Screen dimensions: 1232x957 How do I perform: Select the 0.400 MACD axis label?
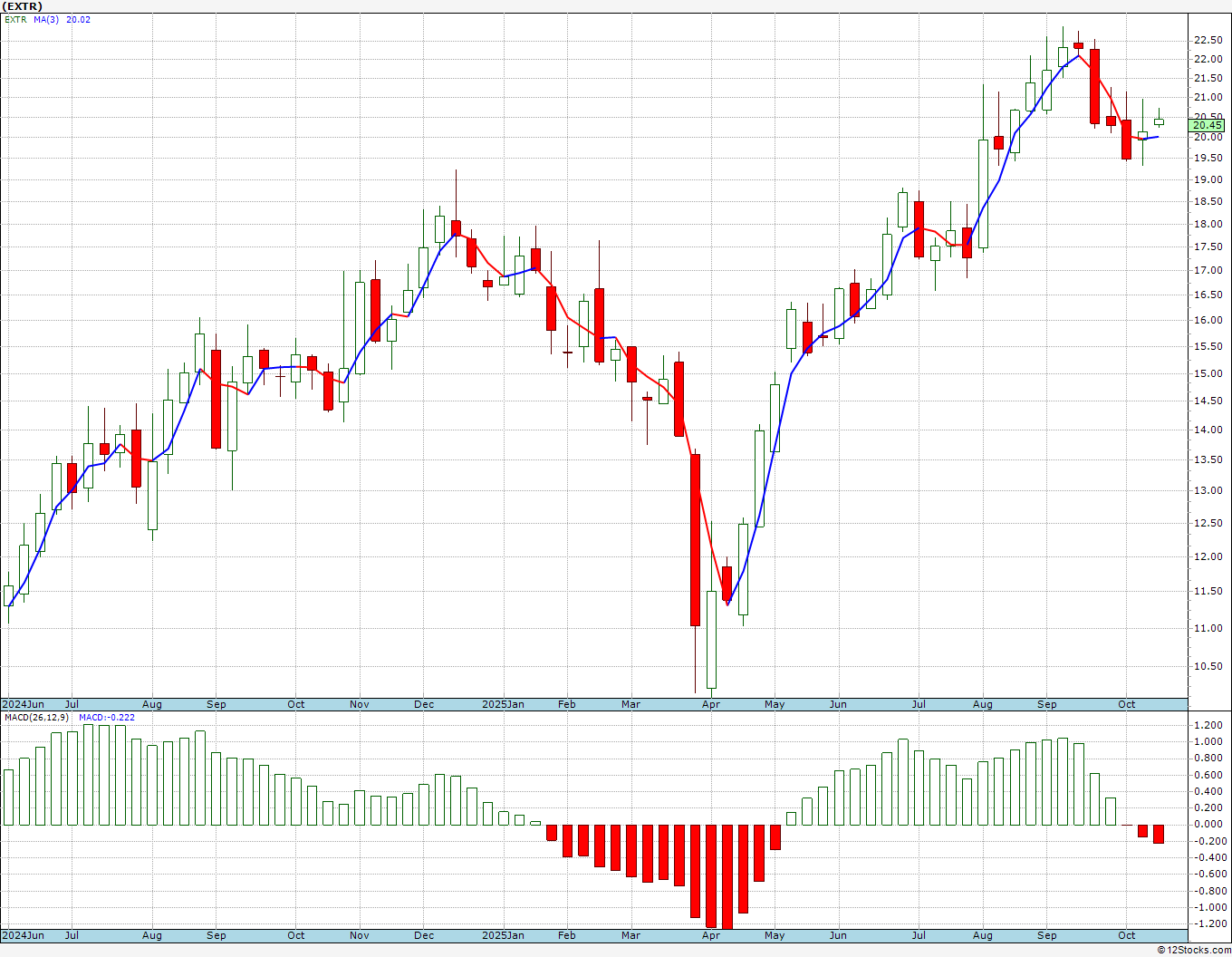1209,791
